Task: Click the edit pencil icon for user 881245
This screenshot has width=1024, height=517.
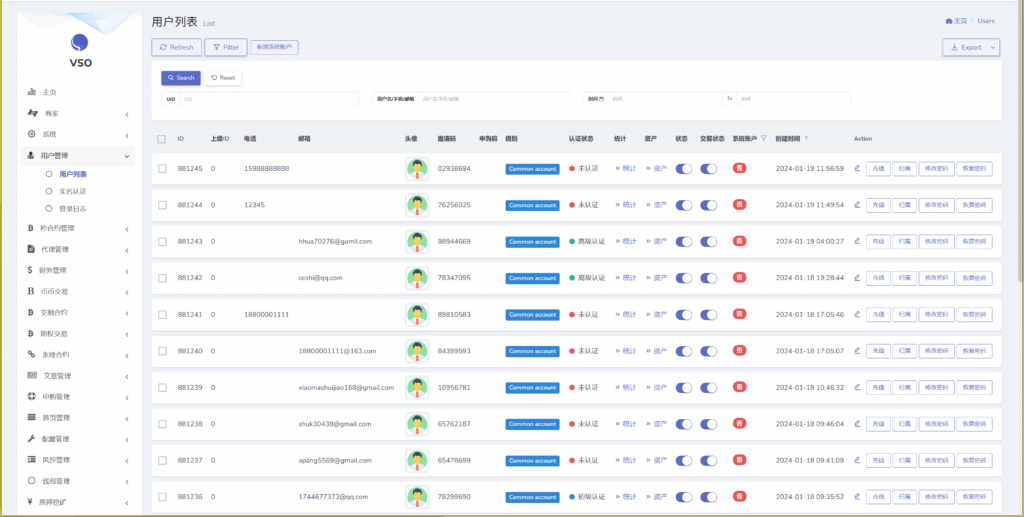Action: tap(857, 168)
